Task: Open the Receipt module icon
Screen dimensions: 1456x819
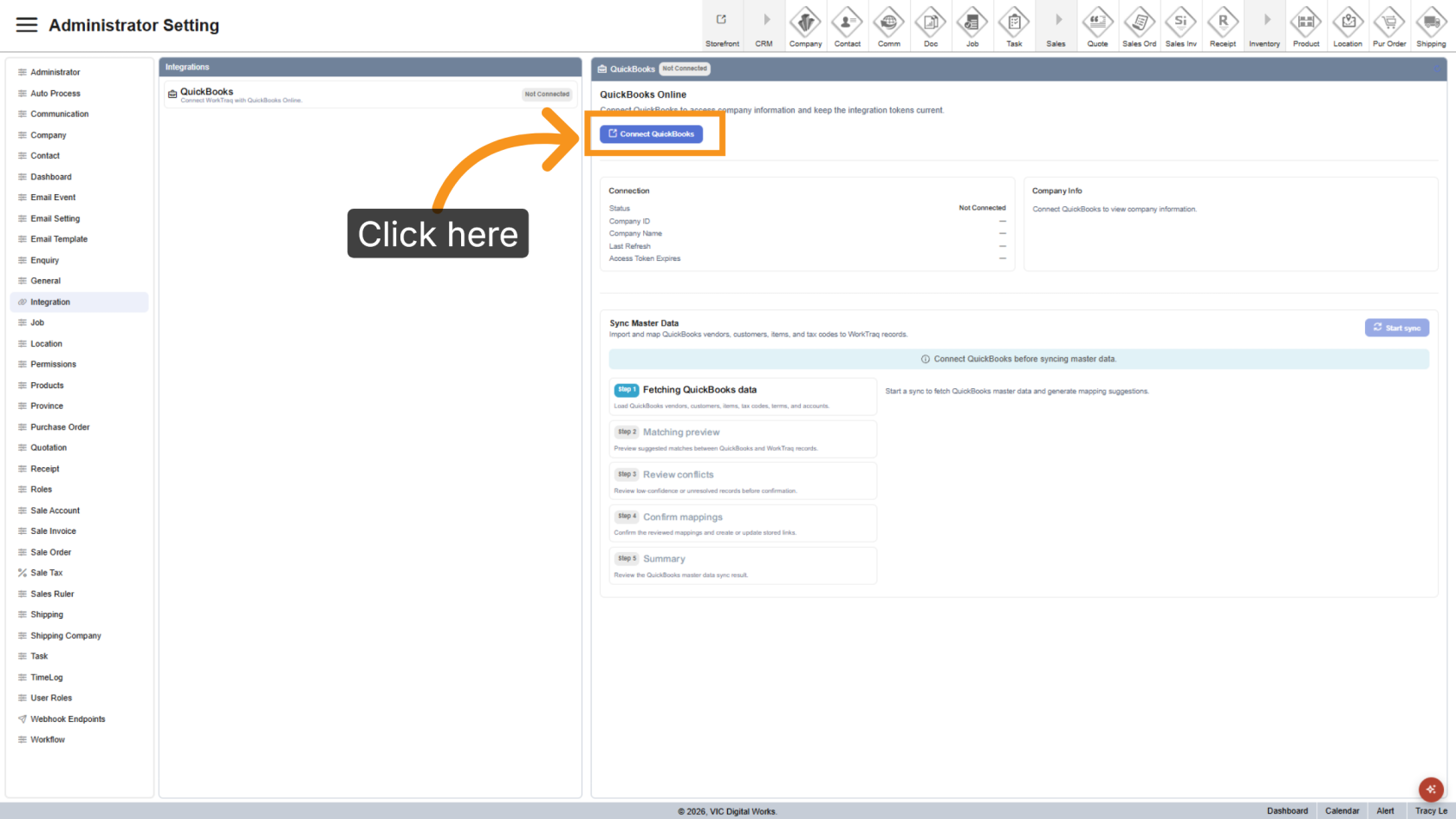Action: click(1223, 26)
